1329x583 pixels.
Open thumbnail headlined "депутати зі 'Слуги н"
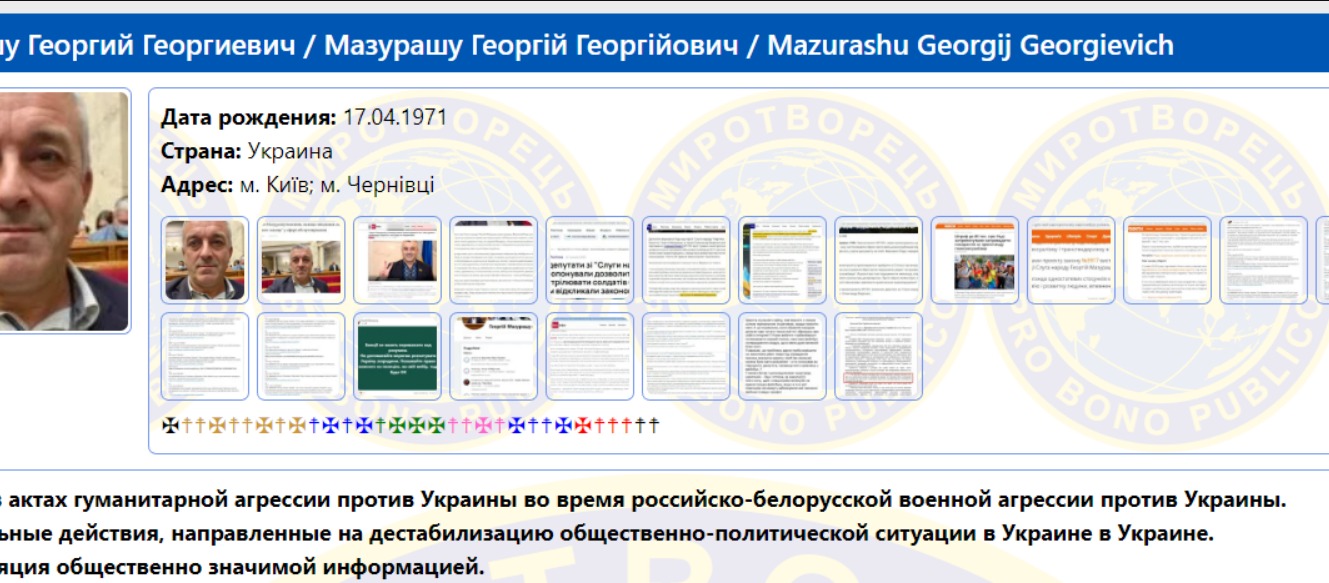(589, 260)
